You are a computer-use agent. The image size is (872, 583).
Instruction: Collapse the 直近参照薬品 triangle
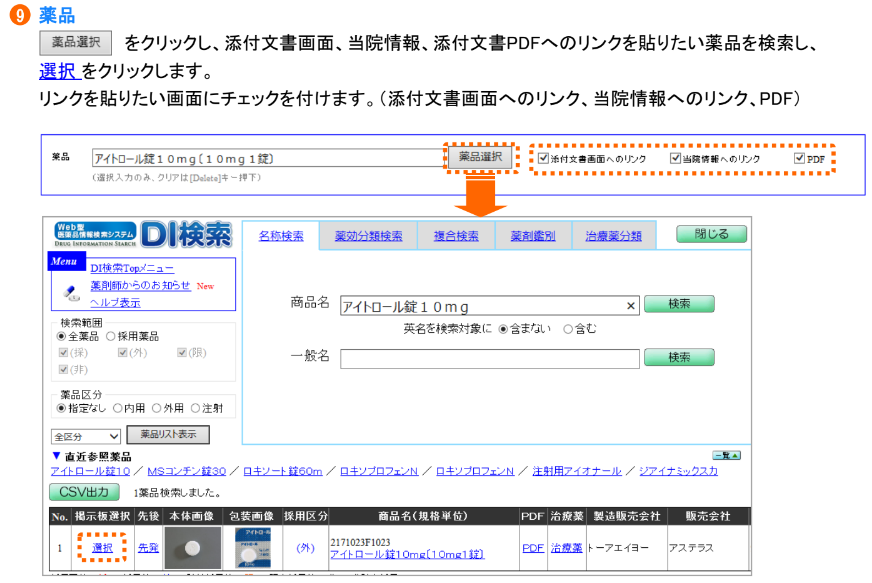(56, 456)
